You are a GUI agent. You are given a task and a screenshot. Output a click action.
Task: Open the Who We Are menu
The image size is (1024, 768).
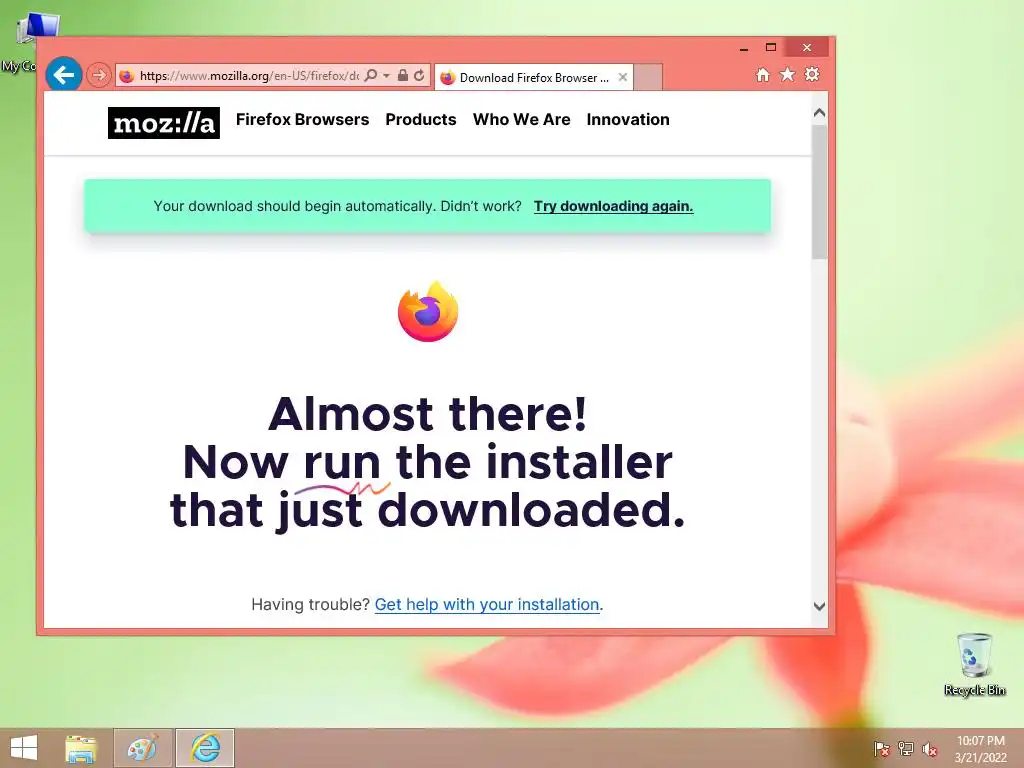(x=522, y=120)
